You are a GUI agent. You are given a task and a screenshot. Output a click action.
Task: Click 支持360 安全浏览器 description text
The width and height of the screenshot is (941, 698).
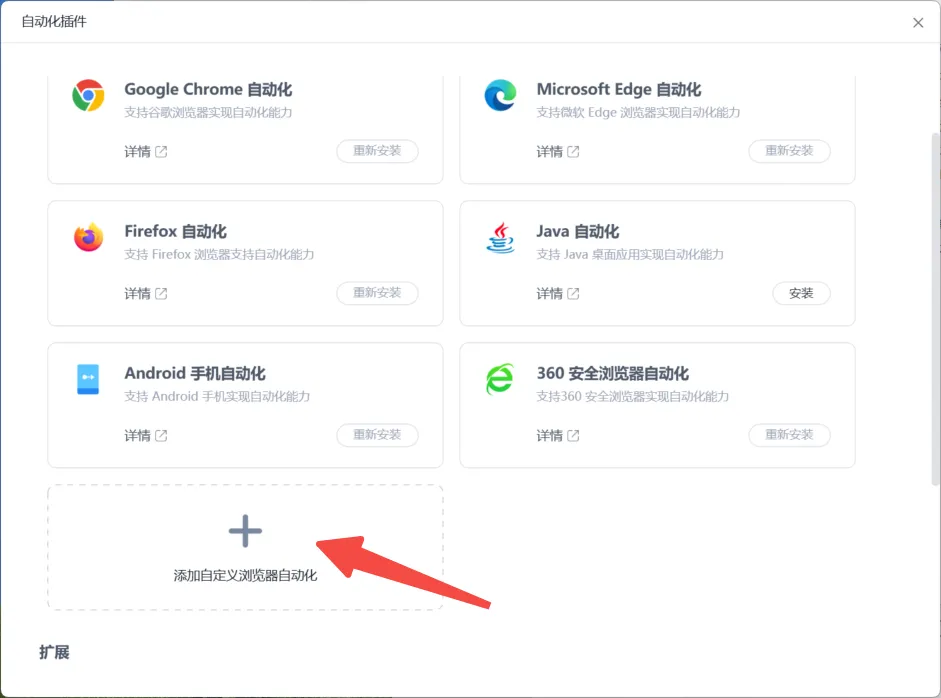[633, 397]
